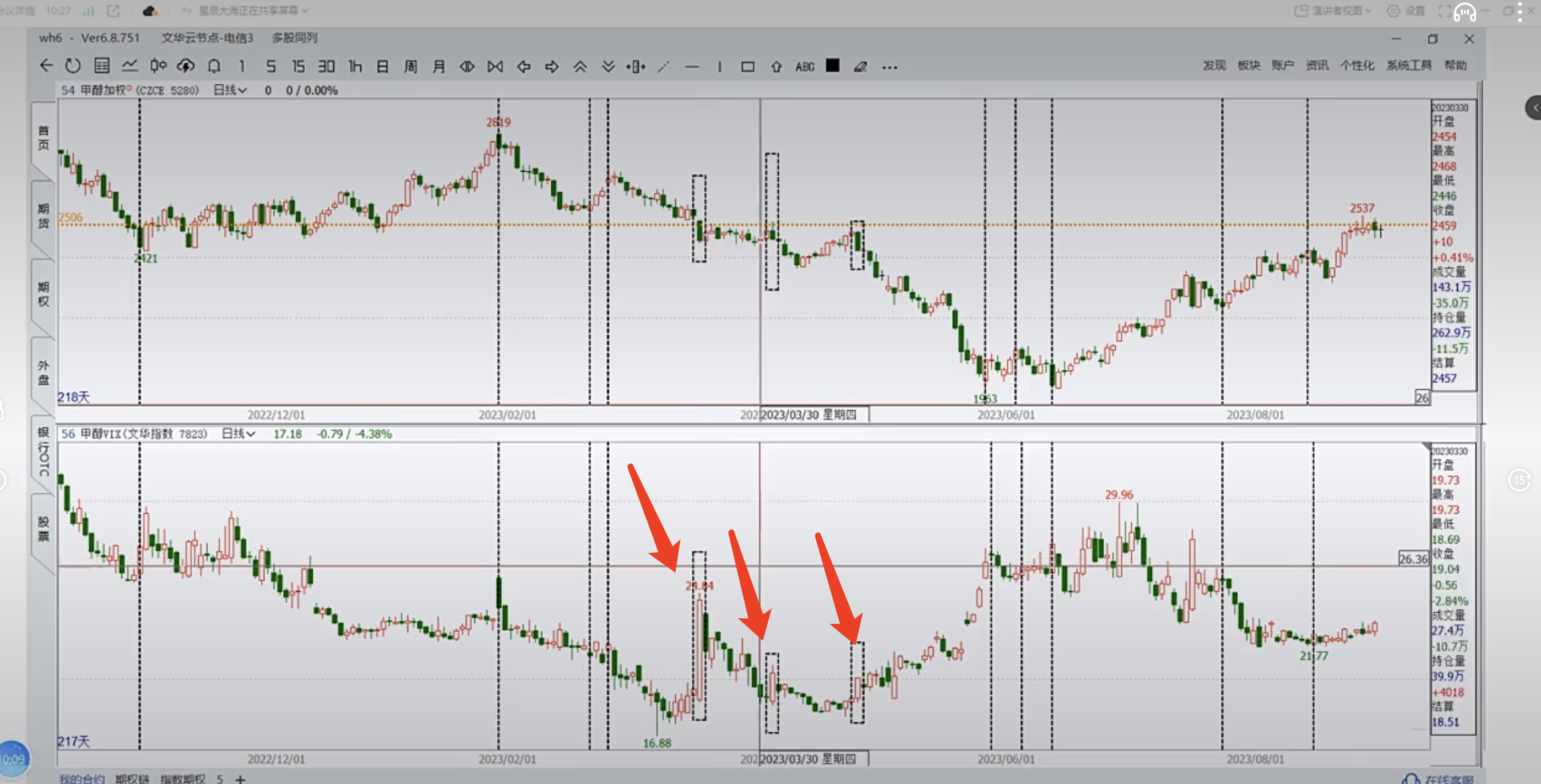Click the 我的合约 bottom link
The image size is (1541, 784).
(x=82, y=778)
